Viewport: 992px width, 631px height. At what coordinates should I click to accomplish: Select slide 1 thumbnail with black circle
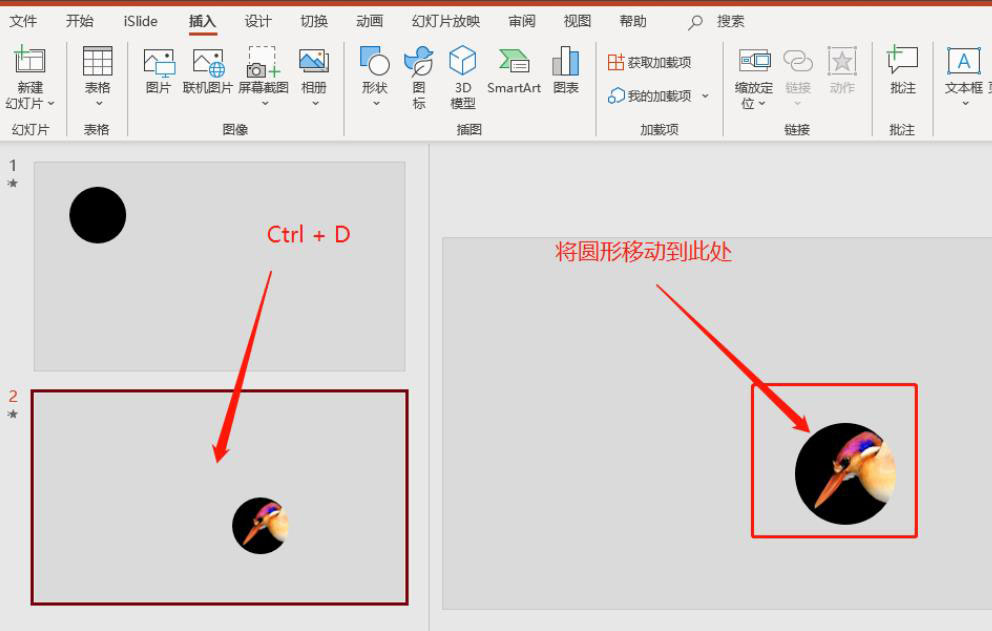click(x=219, y=266)
